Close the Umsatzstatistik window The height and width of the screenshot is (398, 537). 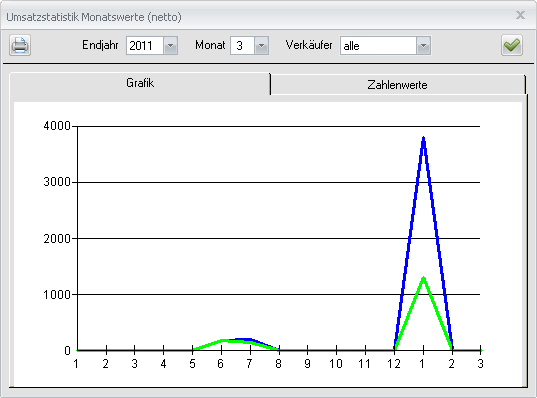click(521, 15)
